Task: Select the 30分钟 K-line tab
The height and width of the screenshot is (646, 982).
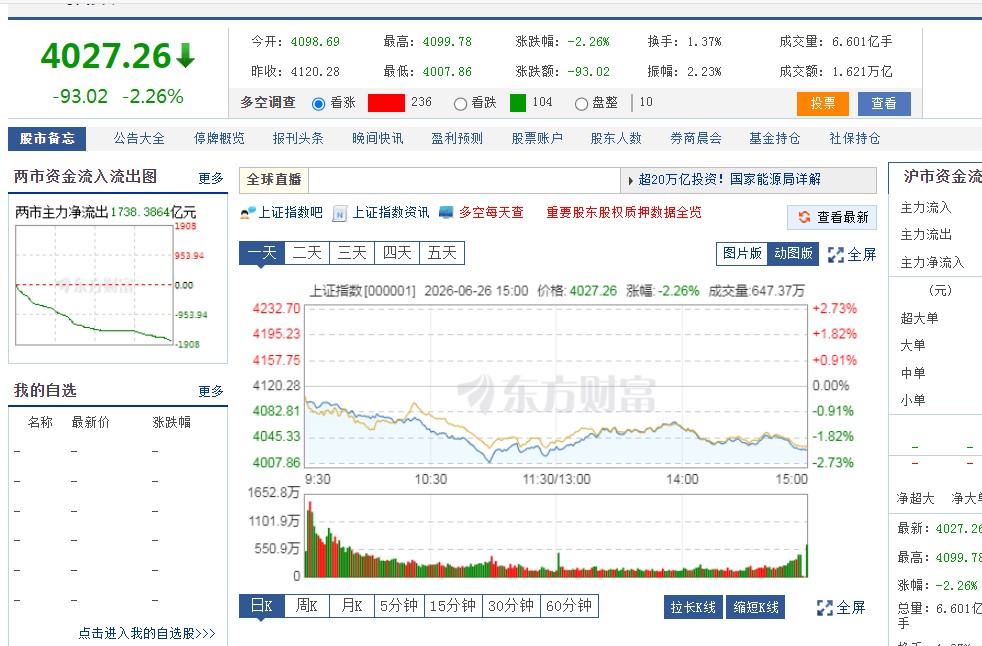Action: pos(511,606)
